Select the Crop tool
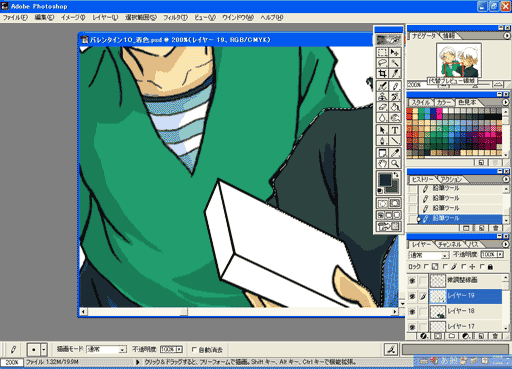This screenshot has height=369, width=512. pyautogui.click(x=382, y=73)
